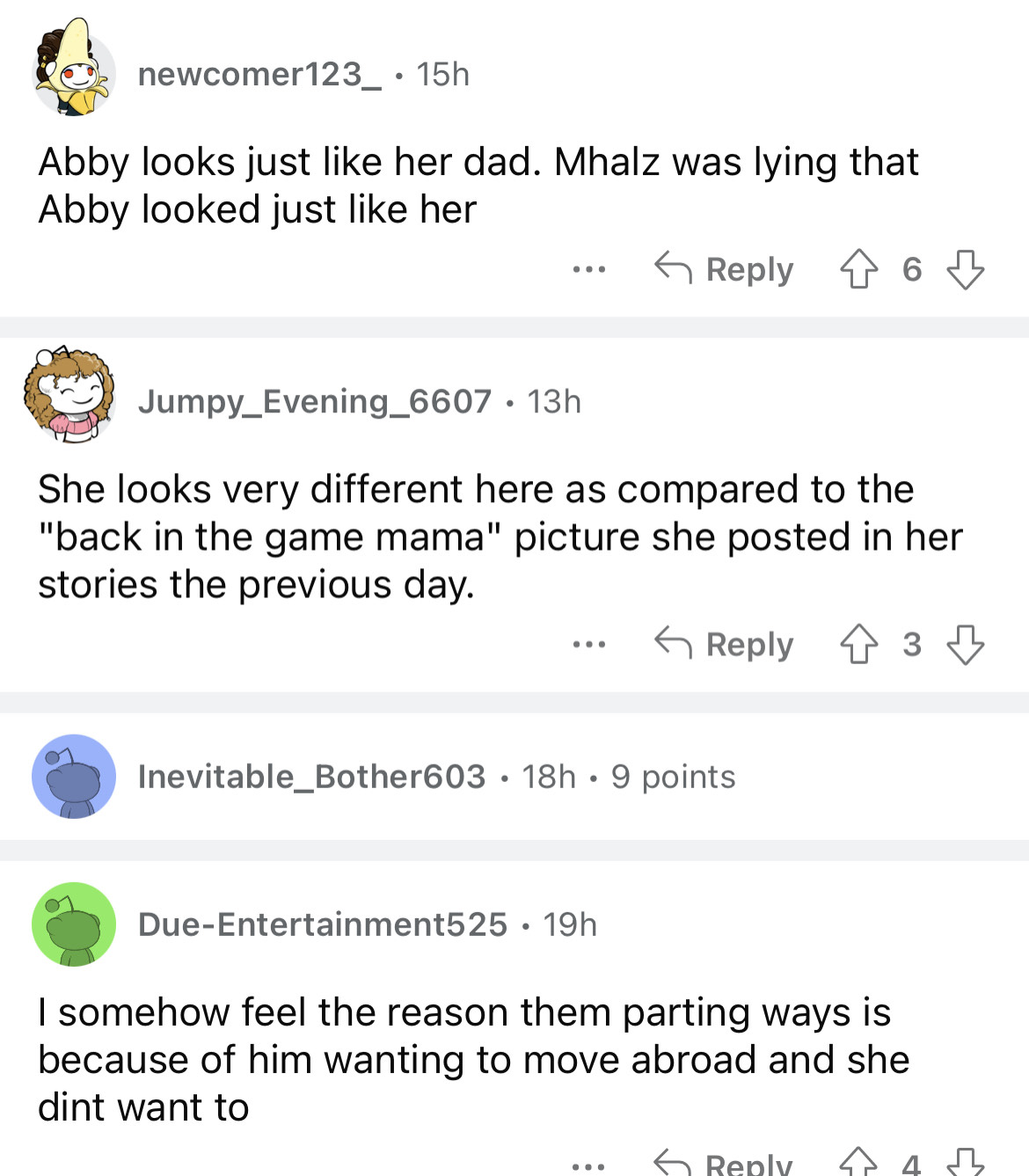The width and height of the screenshot is (1029, 1176).
Task: Tap the "back in the game mama" comment text
Action: (500, 537)
